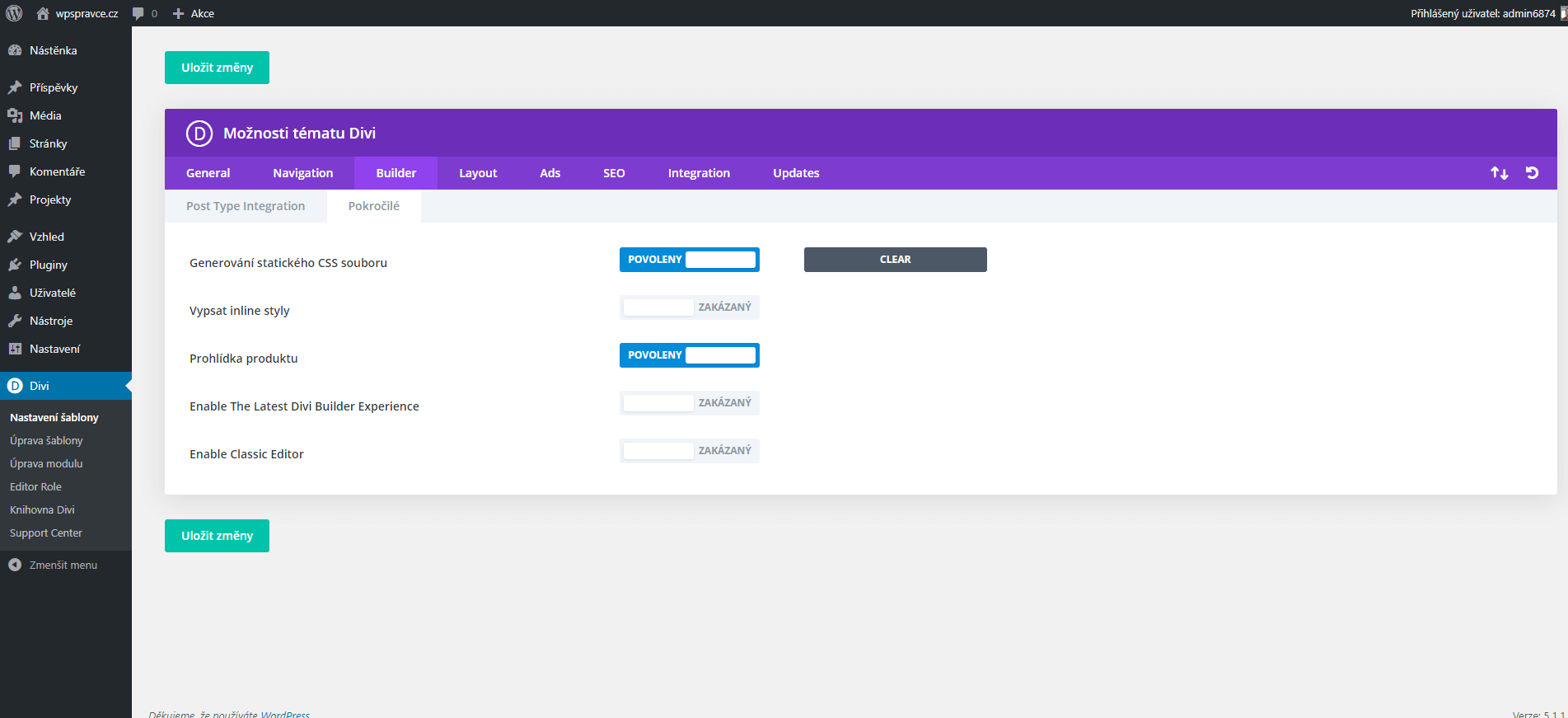Select the Pokročilé subtab
The width and height of the screenshot is (1568, 718).
click(x=374, y=206)
